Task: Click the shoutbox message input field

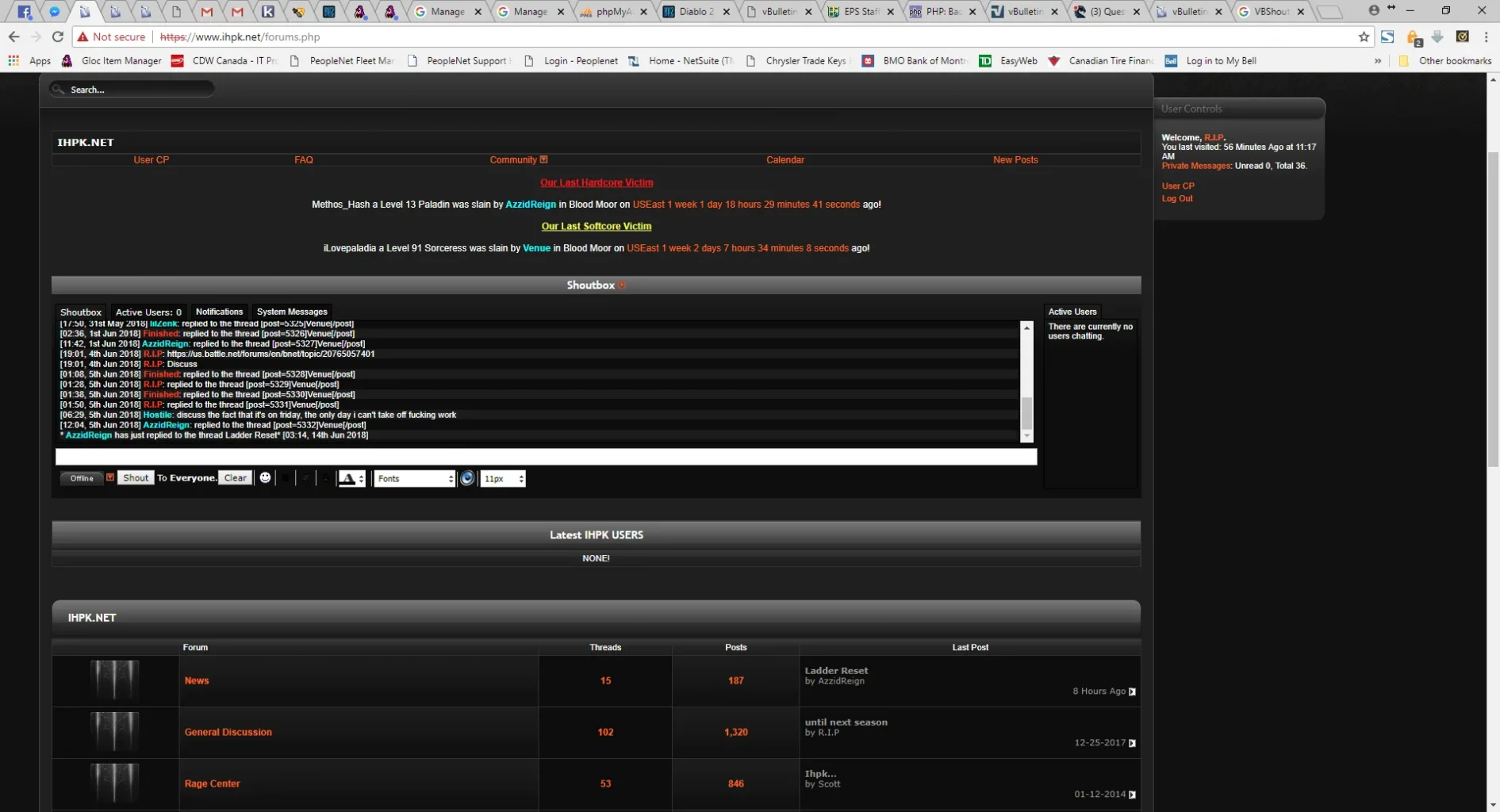Action: point(546,457)
